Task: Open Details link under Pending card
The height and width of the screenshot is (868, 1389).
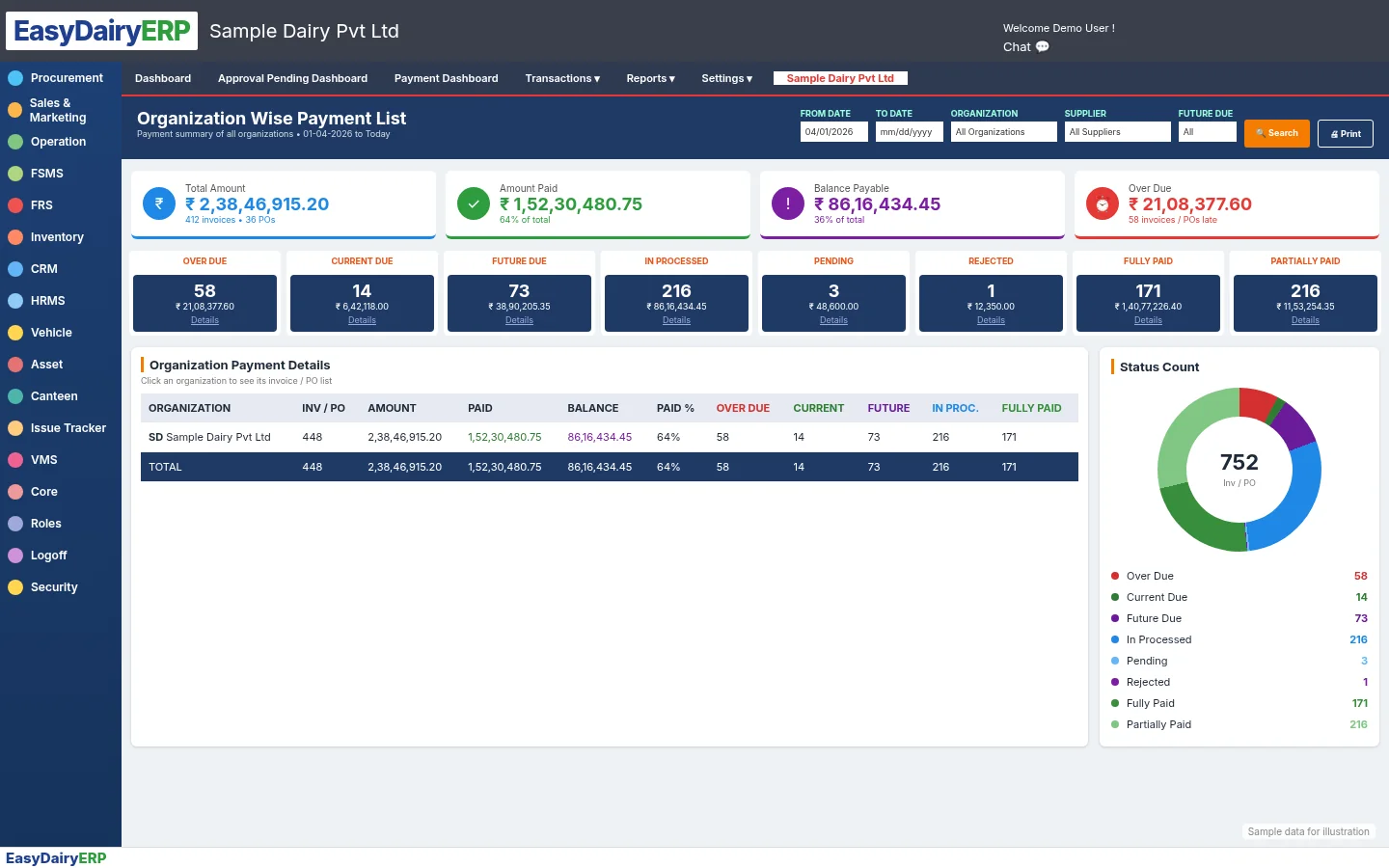Action: [833, 320]
